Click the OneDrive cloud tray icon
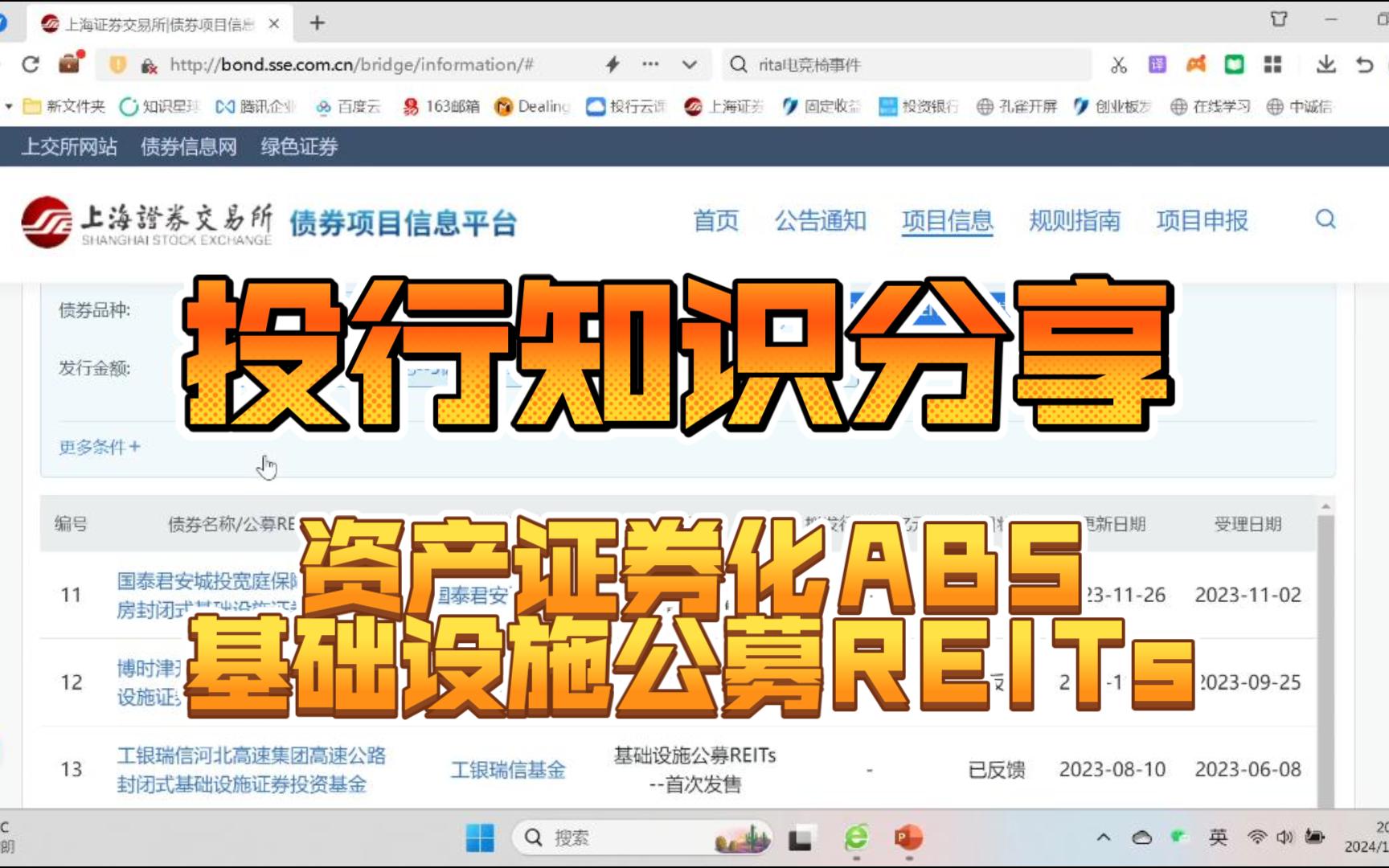 1141,837
